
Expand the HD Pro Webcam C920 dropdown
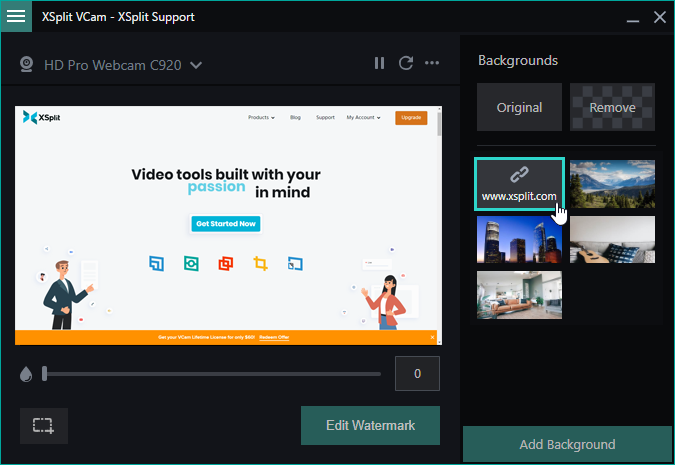[x=196, y=65]
